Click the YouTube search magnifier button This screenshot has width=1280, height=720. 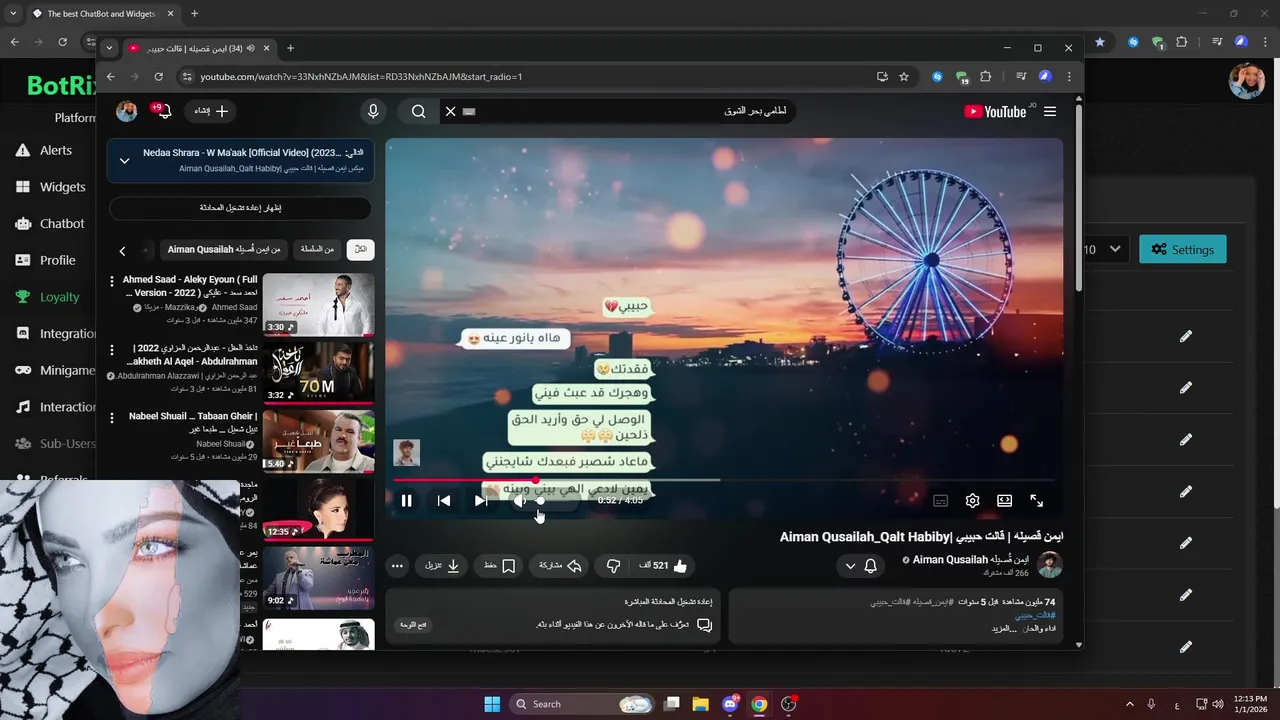click(x=419, y=112)
